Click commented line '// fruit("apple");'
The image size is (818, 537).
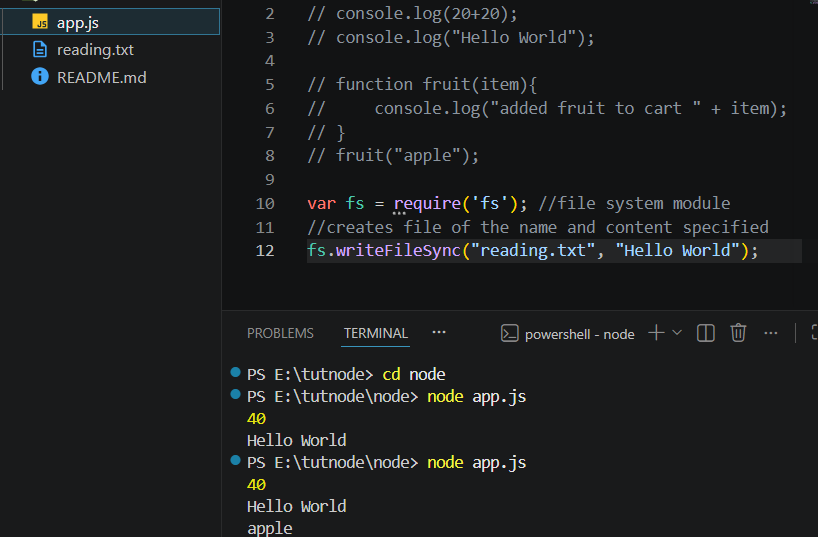click(393, 156)
